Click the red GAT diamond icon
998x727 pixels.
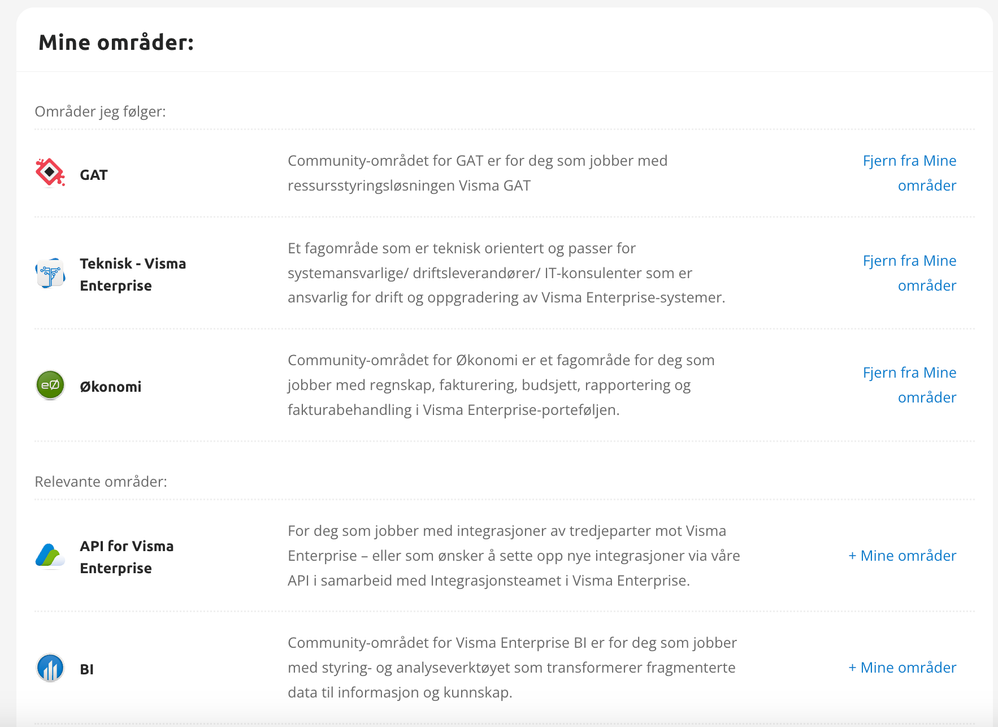(50, 173)
